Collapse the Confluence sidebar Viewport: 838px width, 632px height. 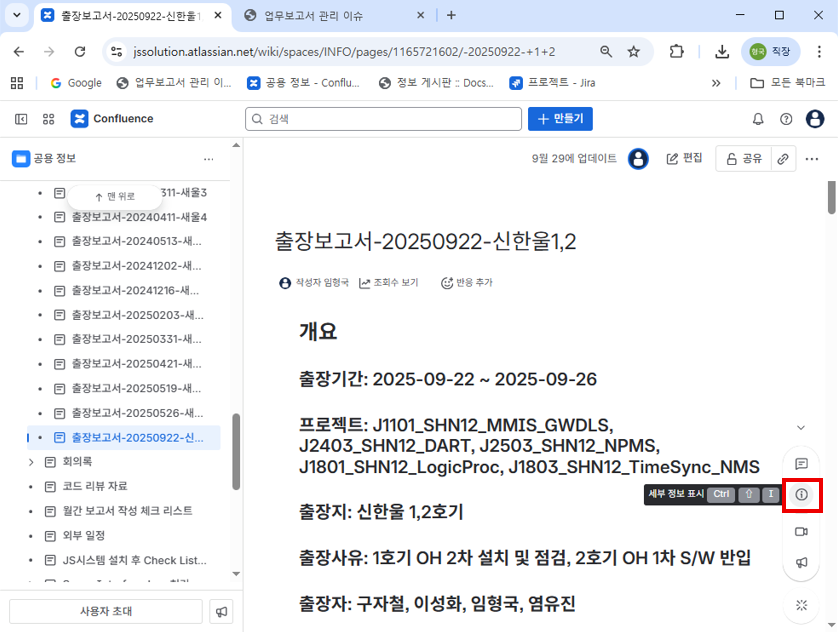(x=21, y=119)
